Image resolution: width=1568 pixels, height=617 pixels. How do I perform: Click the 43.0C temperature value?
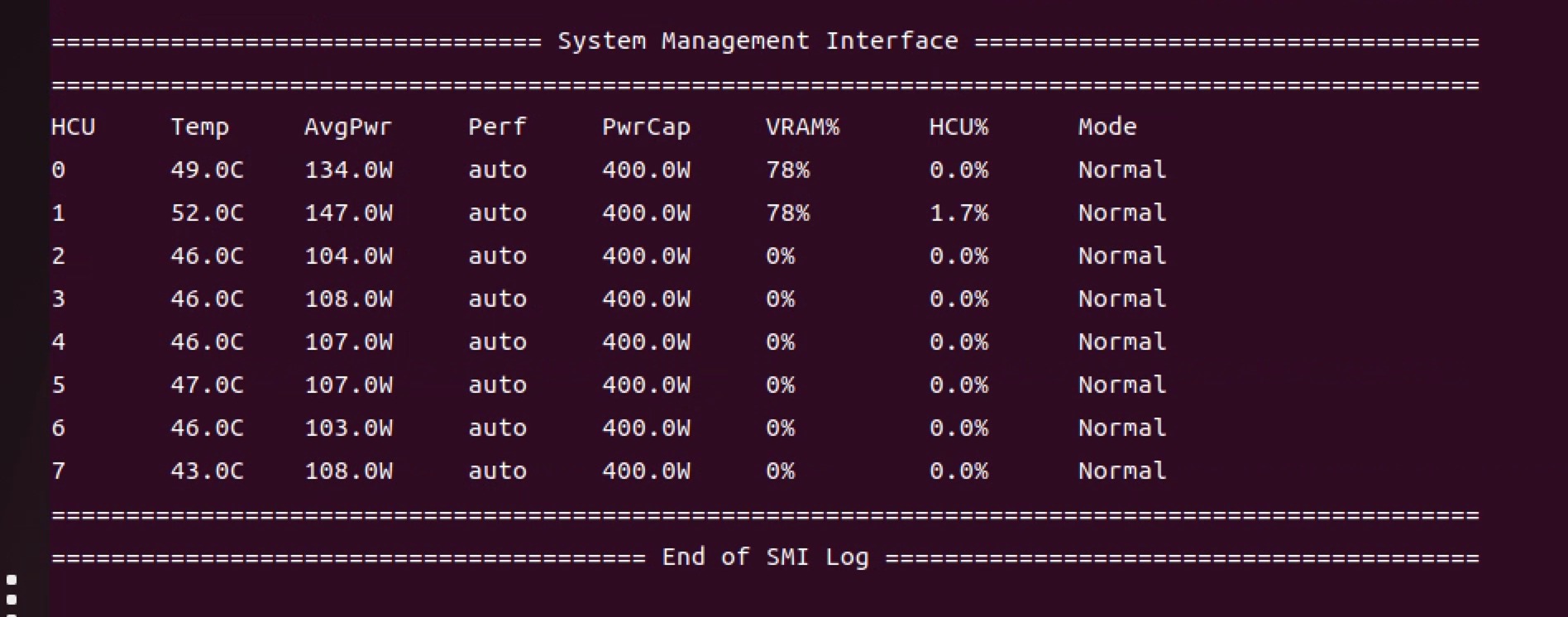[x=207, y=471]
